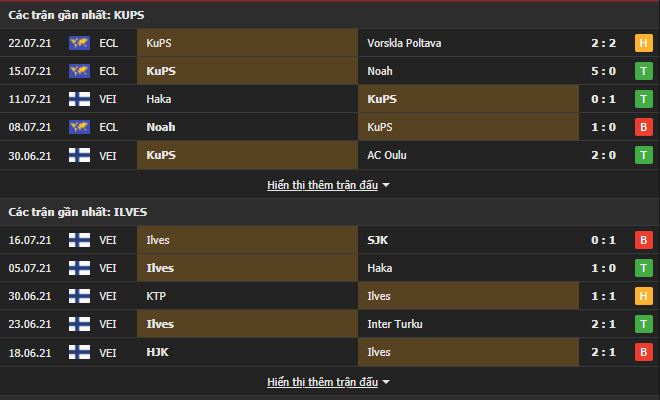Click the Finland flag on the Haka vs KuPS row
Screen dimensions: 660x400
pos(79,99)
